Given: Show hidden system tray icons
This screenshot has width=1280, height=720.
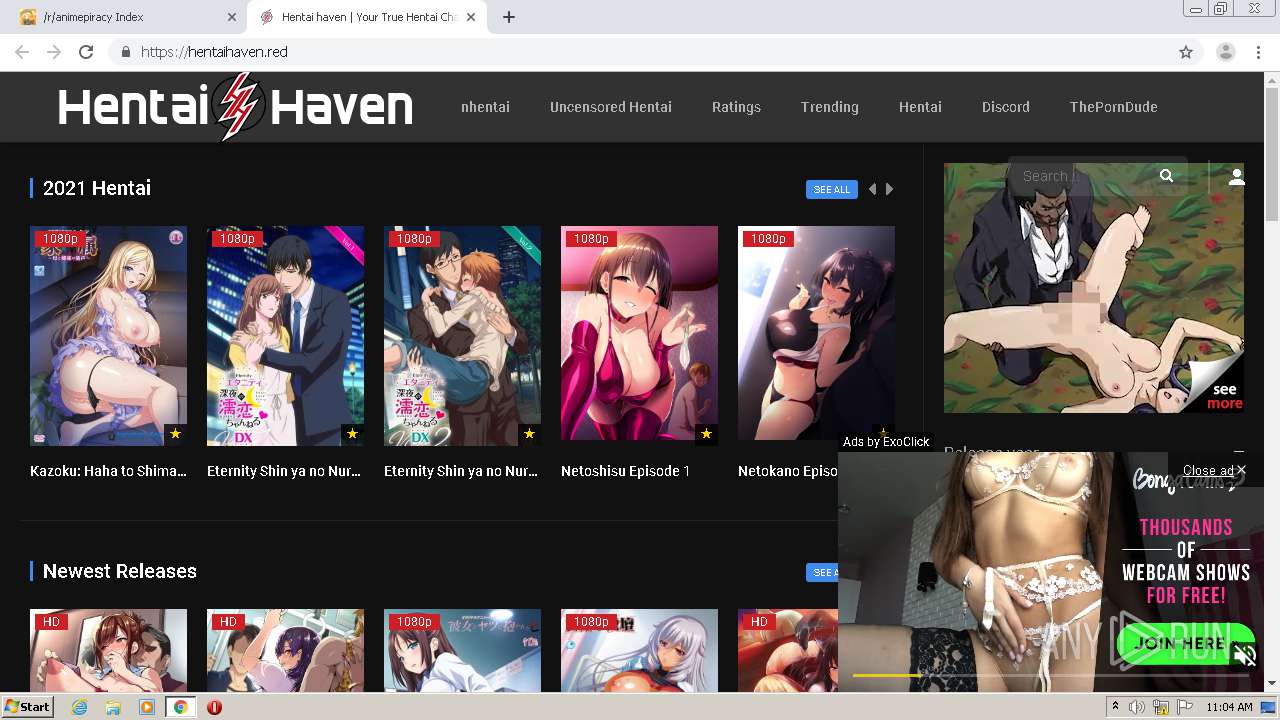Looking at the screenshot, I should tap(1115, 707).
